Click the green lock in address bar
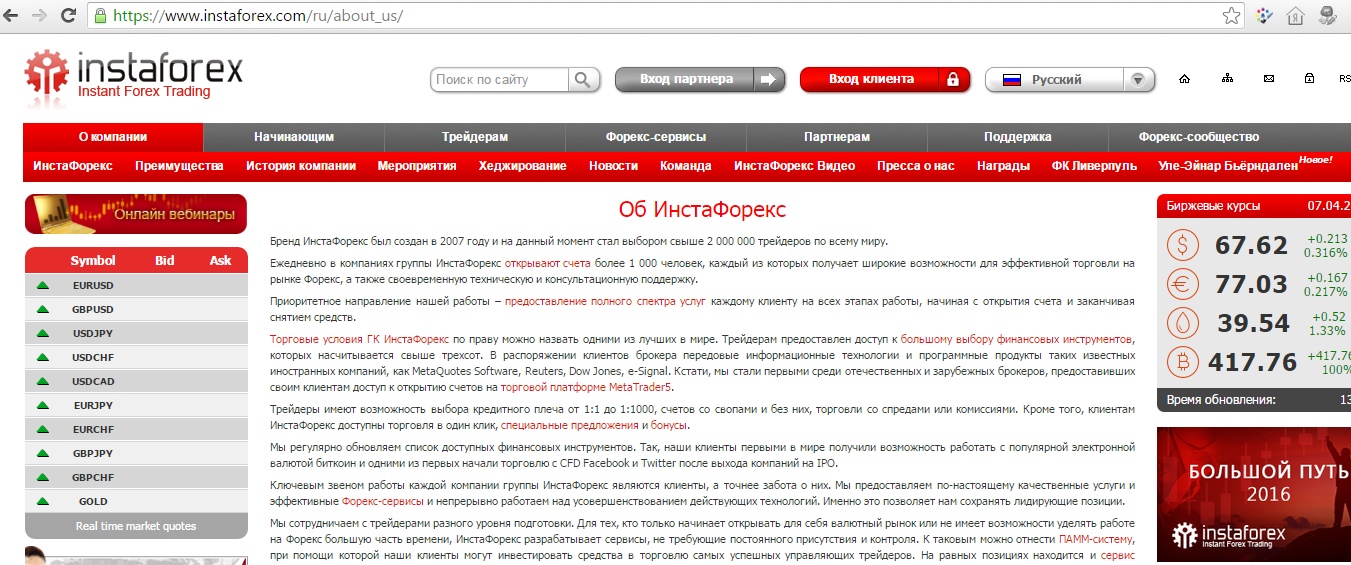 99,16
